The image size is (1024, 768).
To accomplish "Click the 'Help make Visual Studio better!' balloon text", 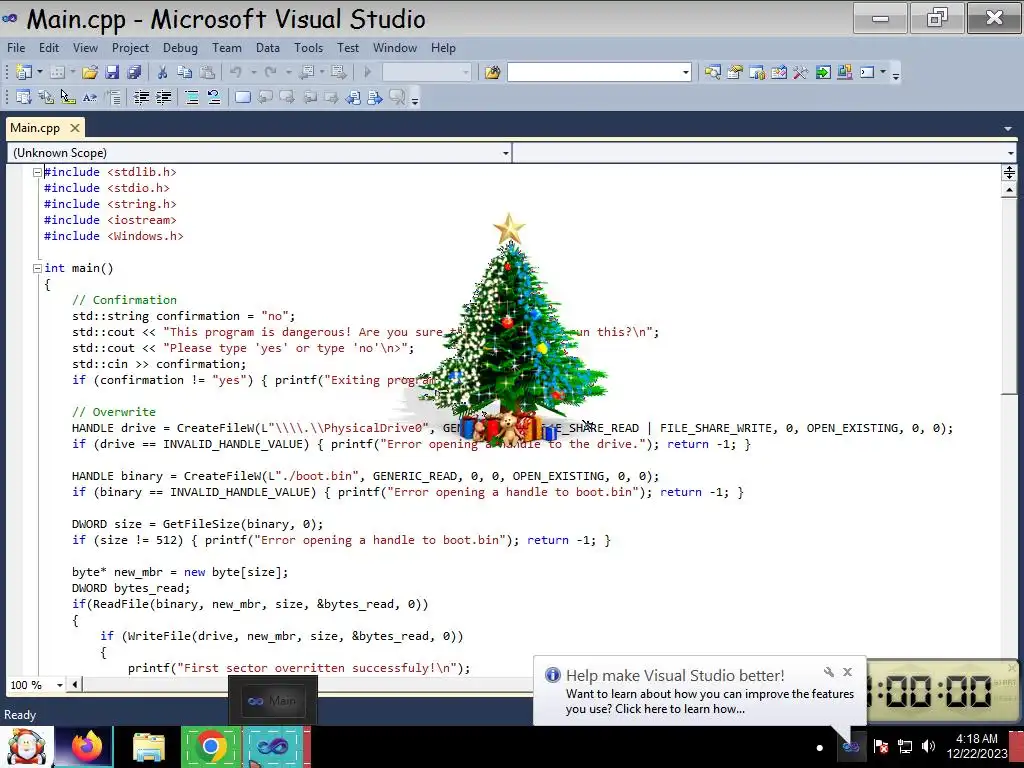I will (675, 675).
